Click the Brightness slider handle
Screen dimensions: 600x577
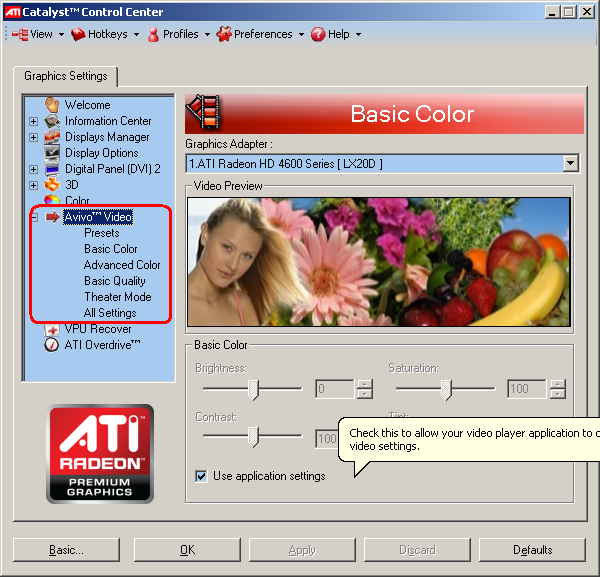pyautogui.click(x=253, y=390)
